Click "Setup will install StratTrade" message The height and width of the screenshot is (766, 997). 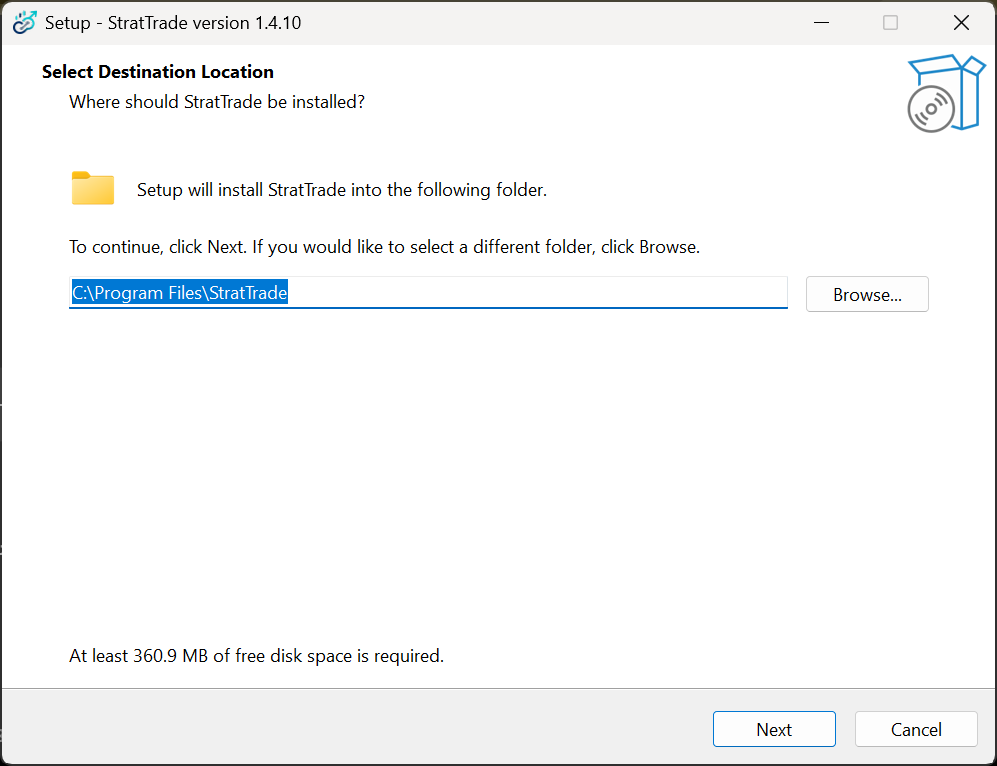point(341,190)
